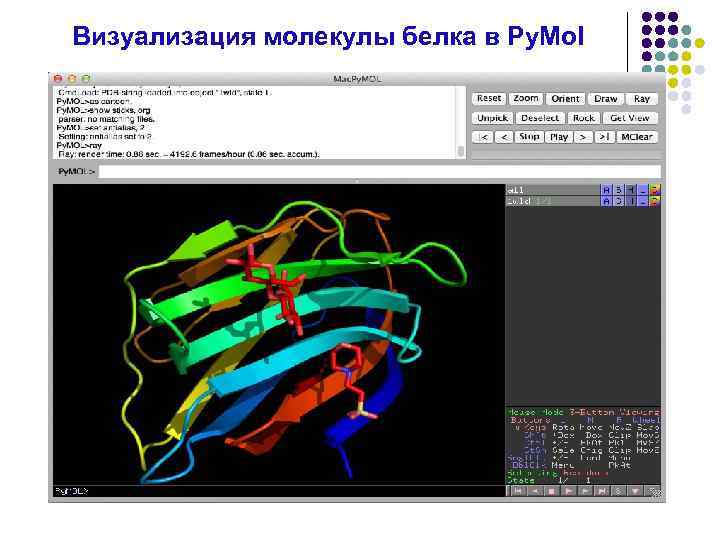
Task: Open Action menu (A) for 1wld object
Action: tap(606, 201)
